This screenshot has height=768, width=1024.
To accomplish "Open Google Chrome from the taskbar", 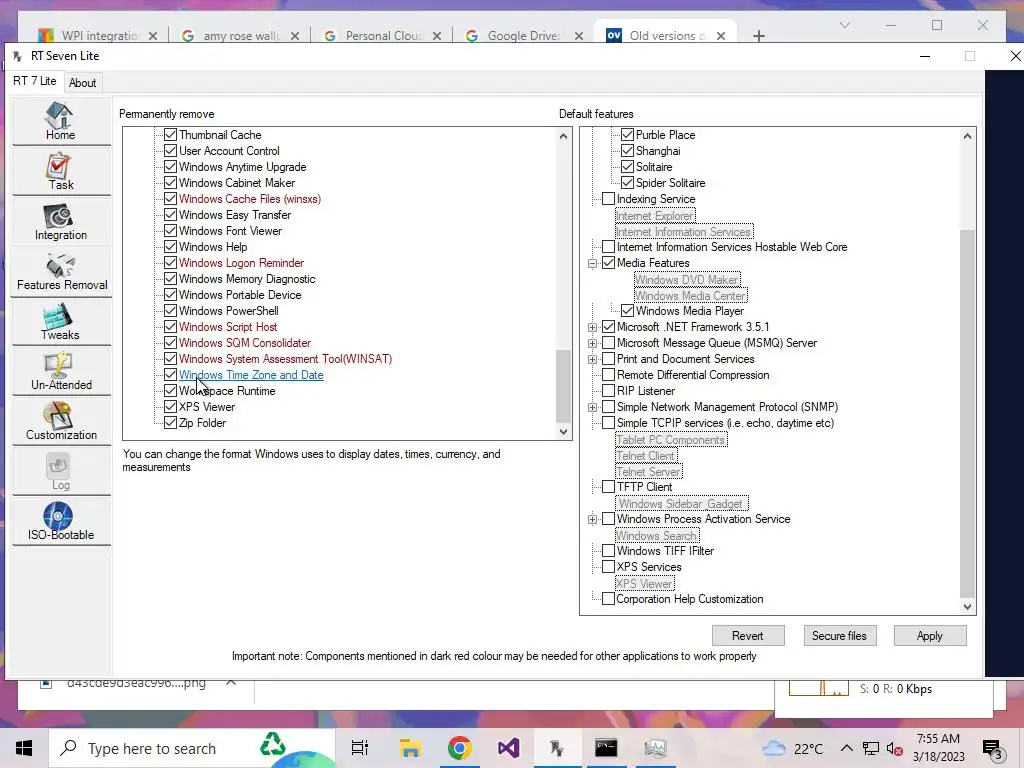I will [x=460, y=748].
